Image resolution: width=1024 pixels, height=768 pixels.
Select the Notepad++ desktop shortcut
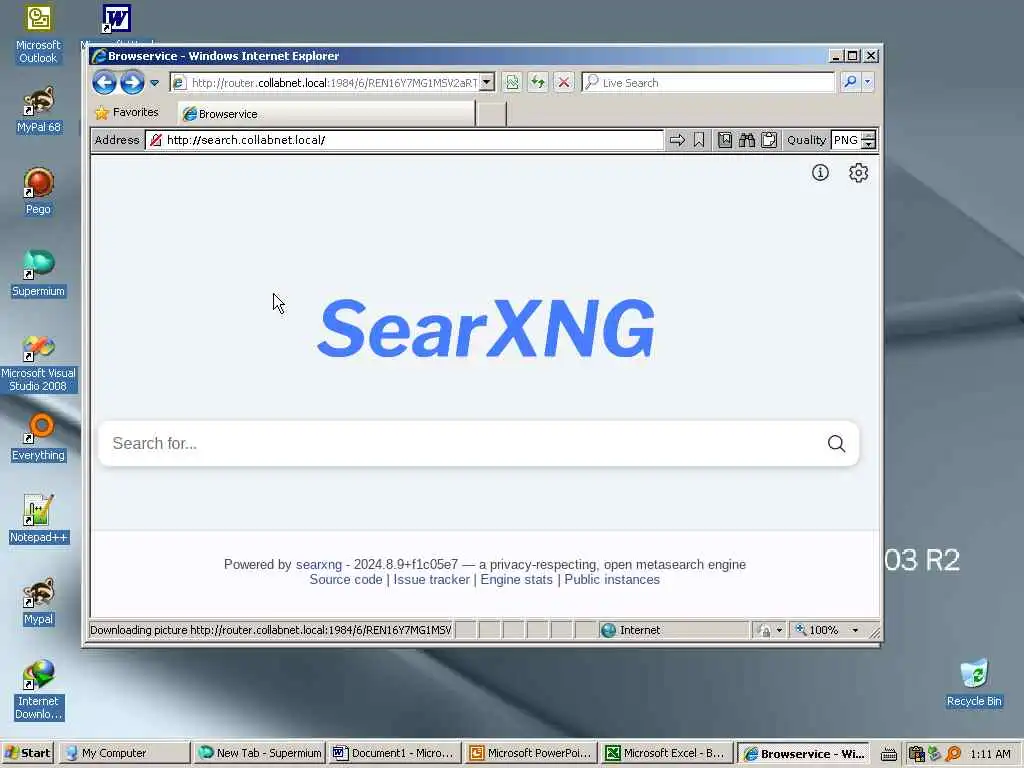point(39,520)
